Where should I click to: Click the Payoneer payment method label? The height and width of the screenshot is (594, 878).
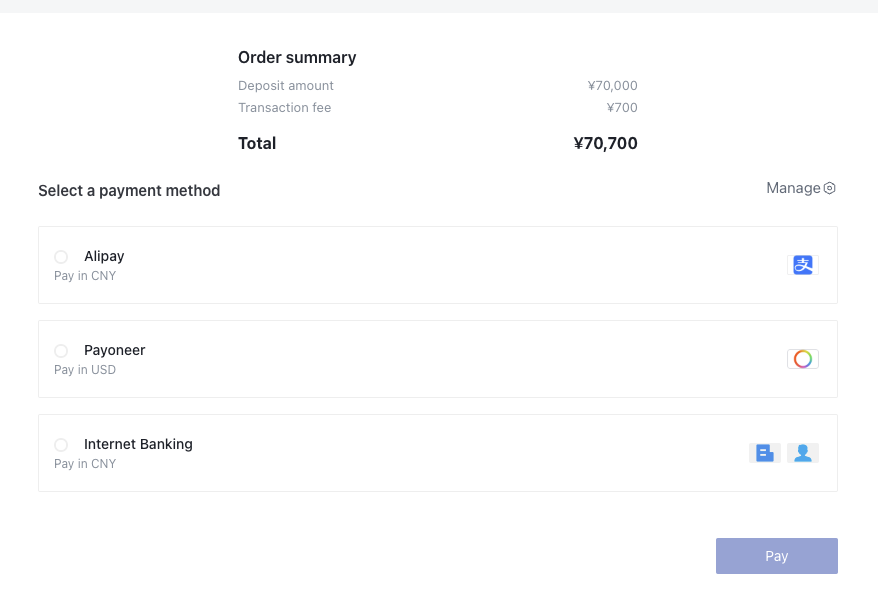click(115, 350)
